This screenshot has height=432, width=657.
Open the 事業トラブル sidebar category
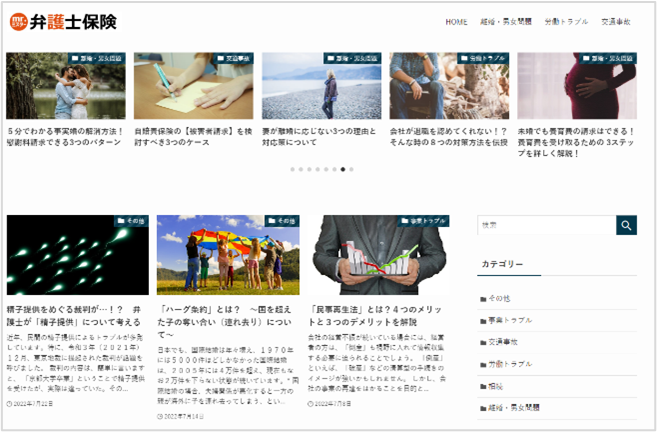point(510,320)
